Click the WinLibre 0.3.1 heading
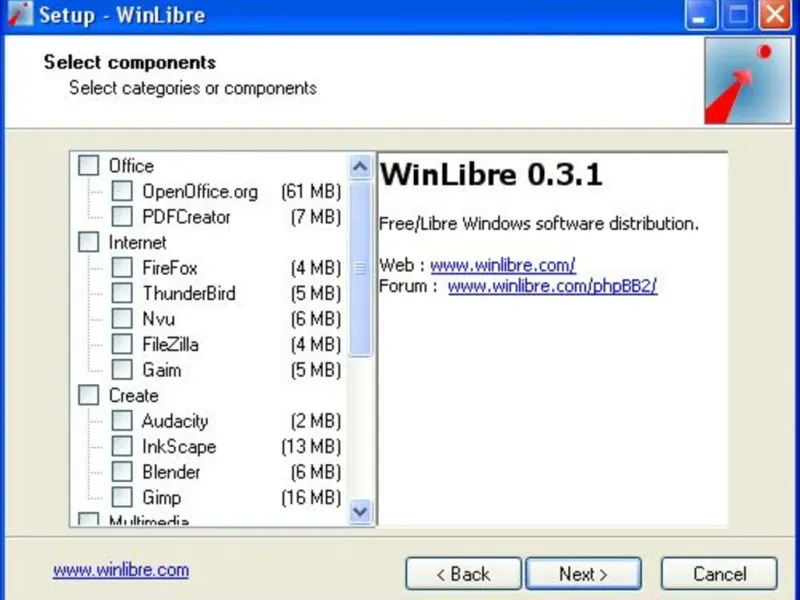This screenshot has width=800, height=600. 491,175
